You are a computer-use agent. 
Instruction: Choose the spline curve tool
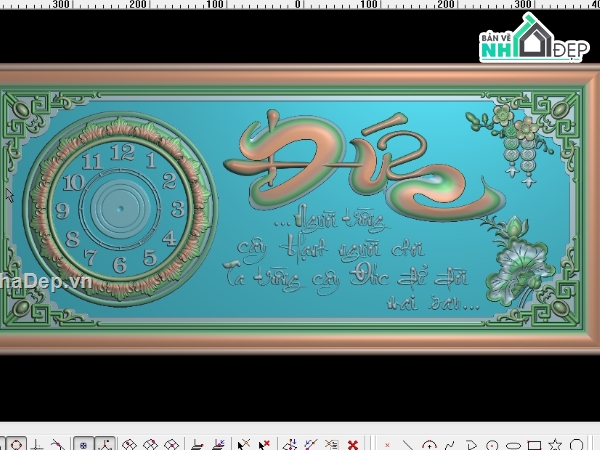click(450, 445)
